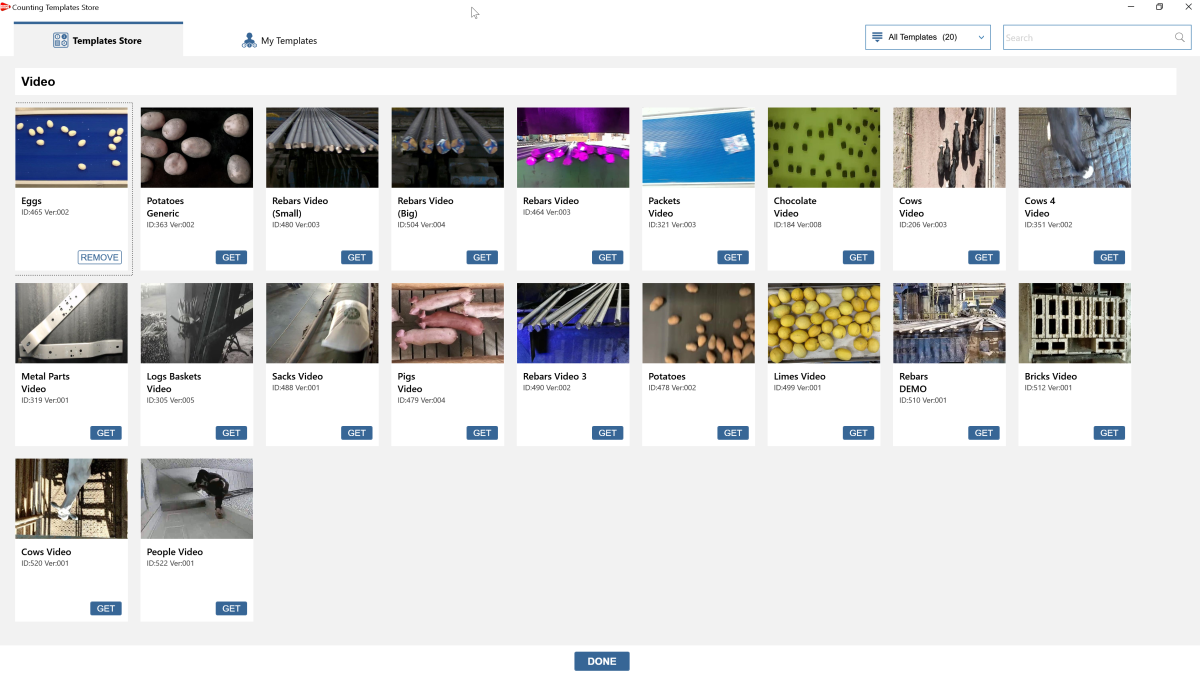Get the Bricks Video template
The height and width of the screenshot is (673, 1200).
point(1109,433)
